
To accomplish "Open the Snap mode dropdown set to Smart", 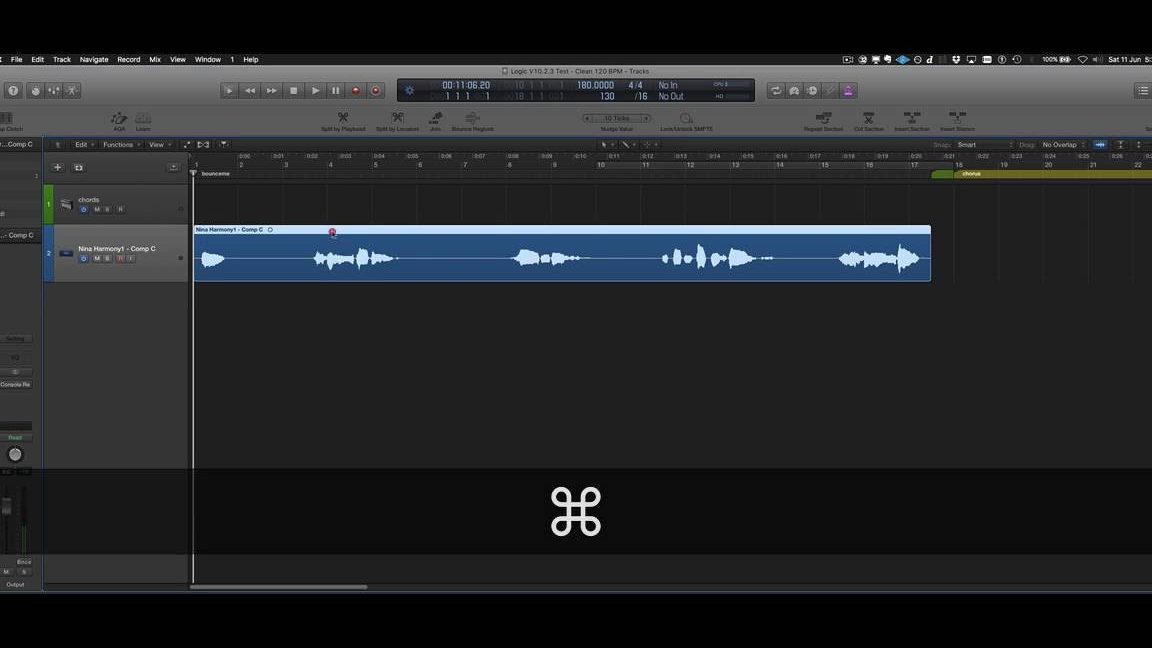I will click(968, 144).
